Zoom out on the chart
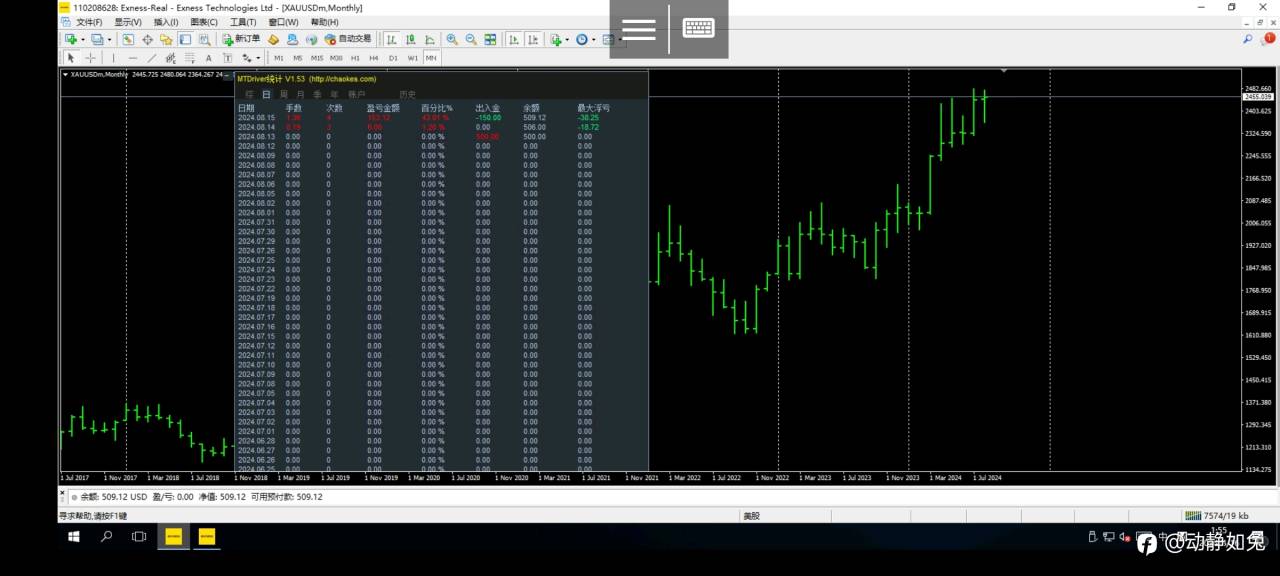 471,39
